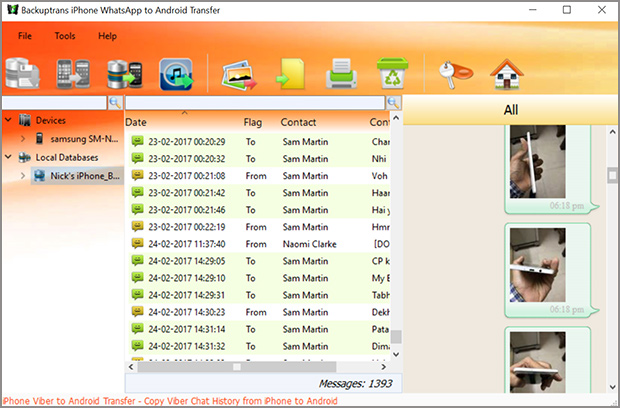Open the File menu

[25, 36]
